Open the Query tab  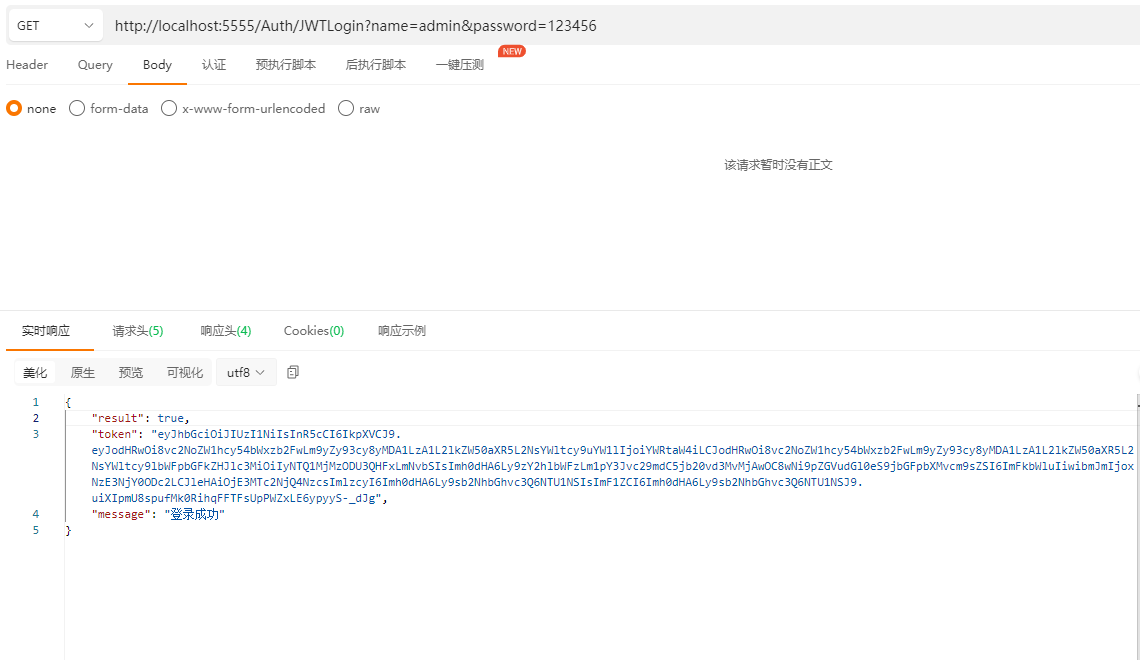[95, 64]
